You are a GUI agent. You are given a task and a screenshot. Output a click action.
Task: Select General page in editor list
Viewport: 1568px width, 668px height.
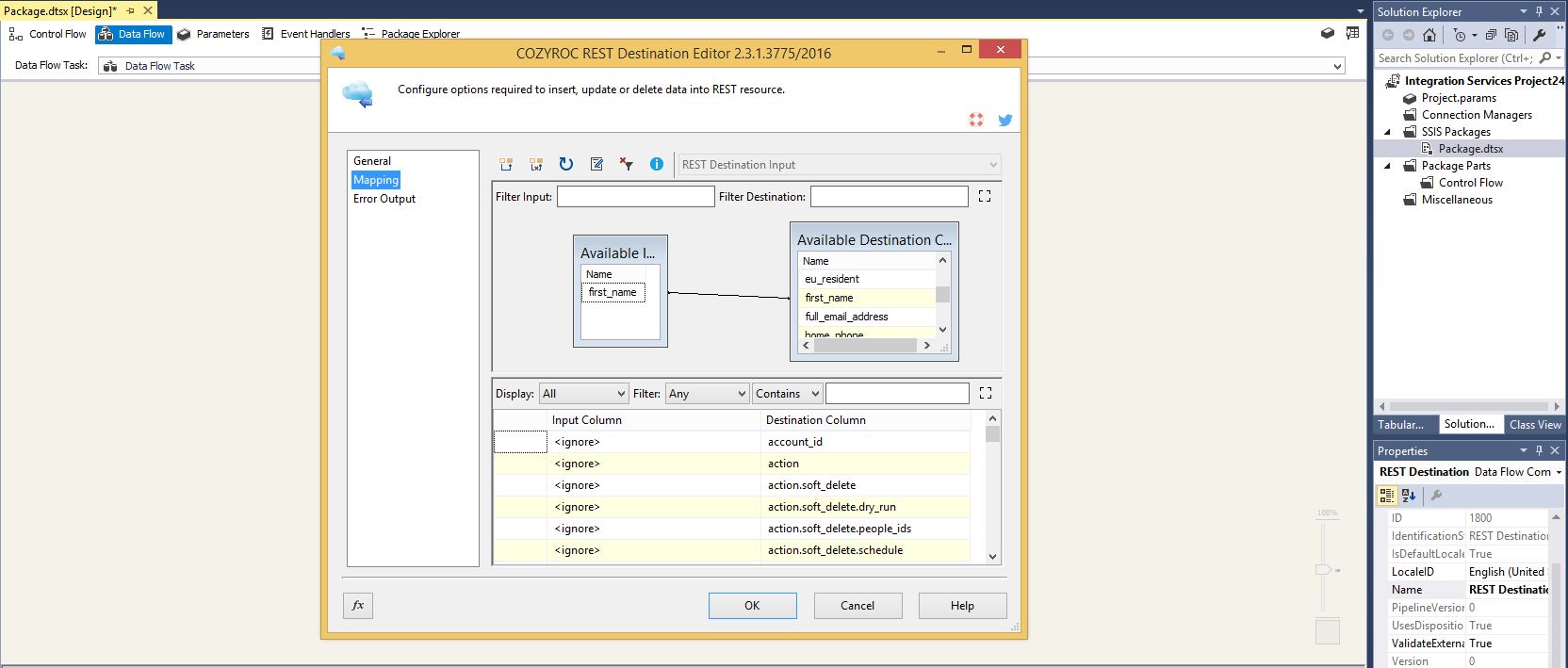[372, 161]
